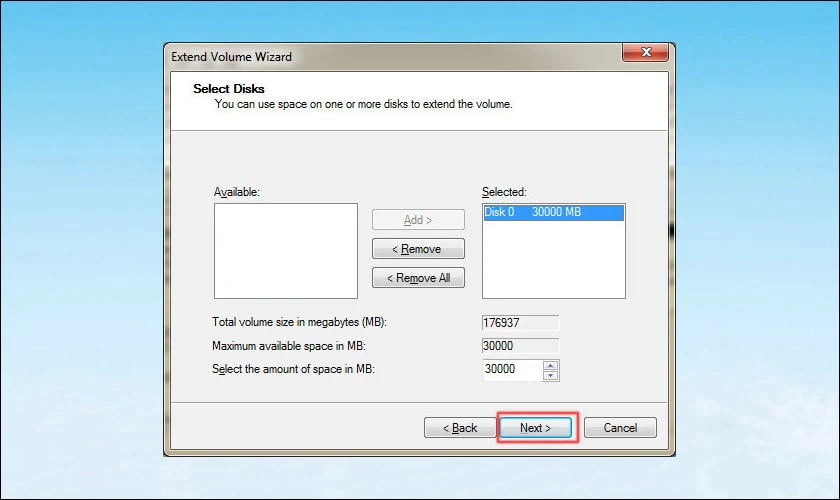This screenshot has width=840, height=500.
Task: Increase space amount with spinner up arrow
Action: [x=550, y=365]
